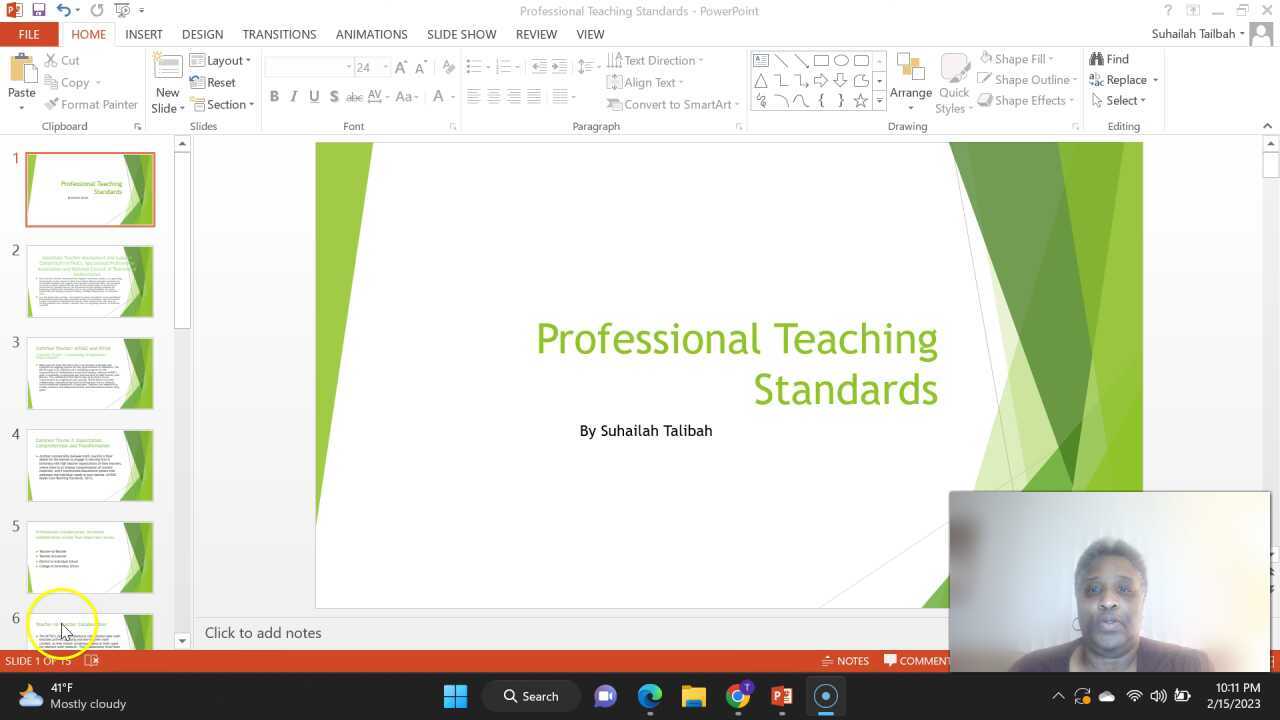Switch to the ANIMATIONS ribbon tab
This screenshot has width=1280, height=720.
coord(371,33)
